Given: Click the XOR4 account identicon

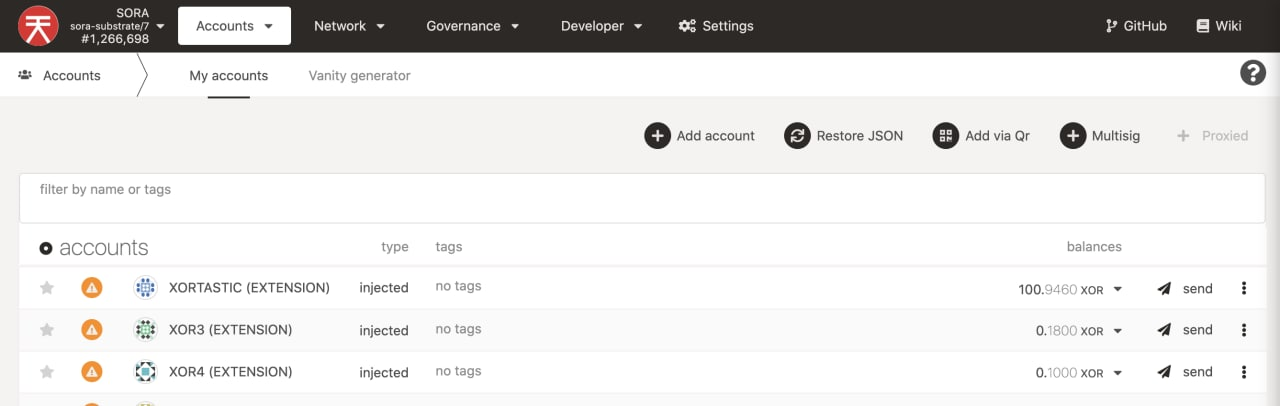Looking at the screenshot, I should (x=145, y=372).
